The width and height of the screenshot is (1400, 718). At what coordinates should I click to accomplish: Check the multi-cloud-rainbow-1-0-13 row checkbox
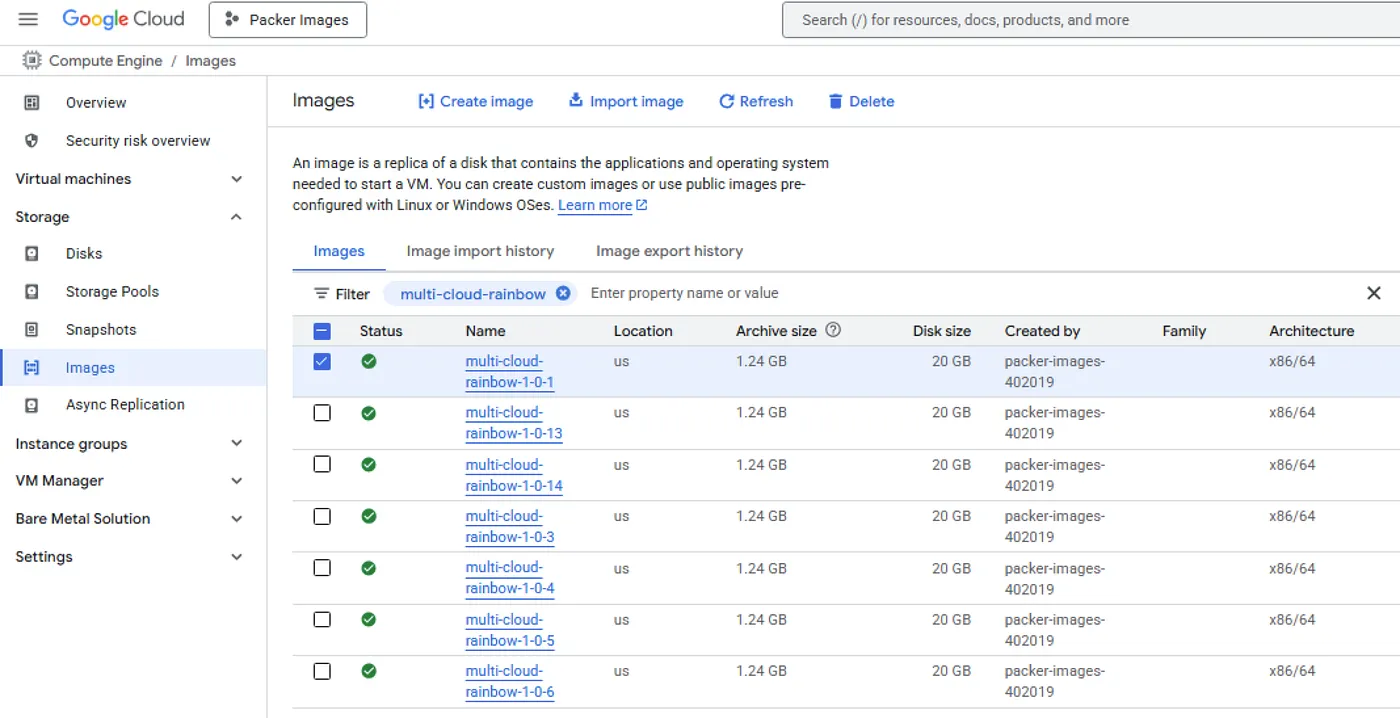[x=322, y=413]
